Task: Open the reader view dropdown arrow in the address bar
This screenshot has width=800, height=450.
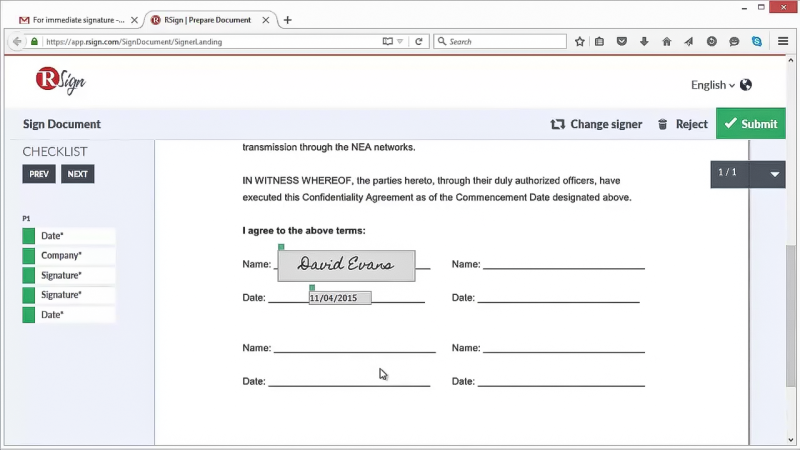Action: pos(400,42)
